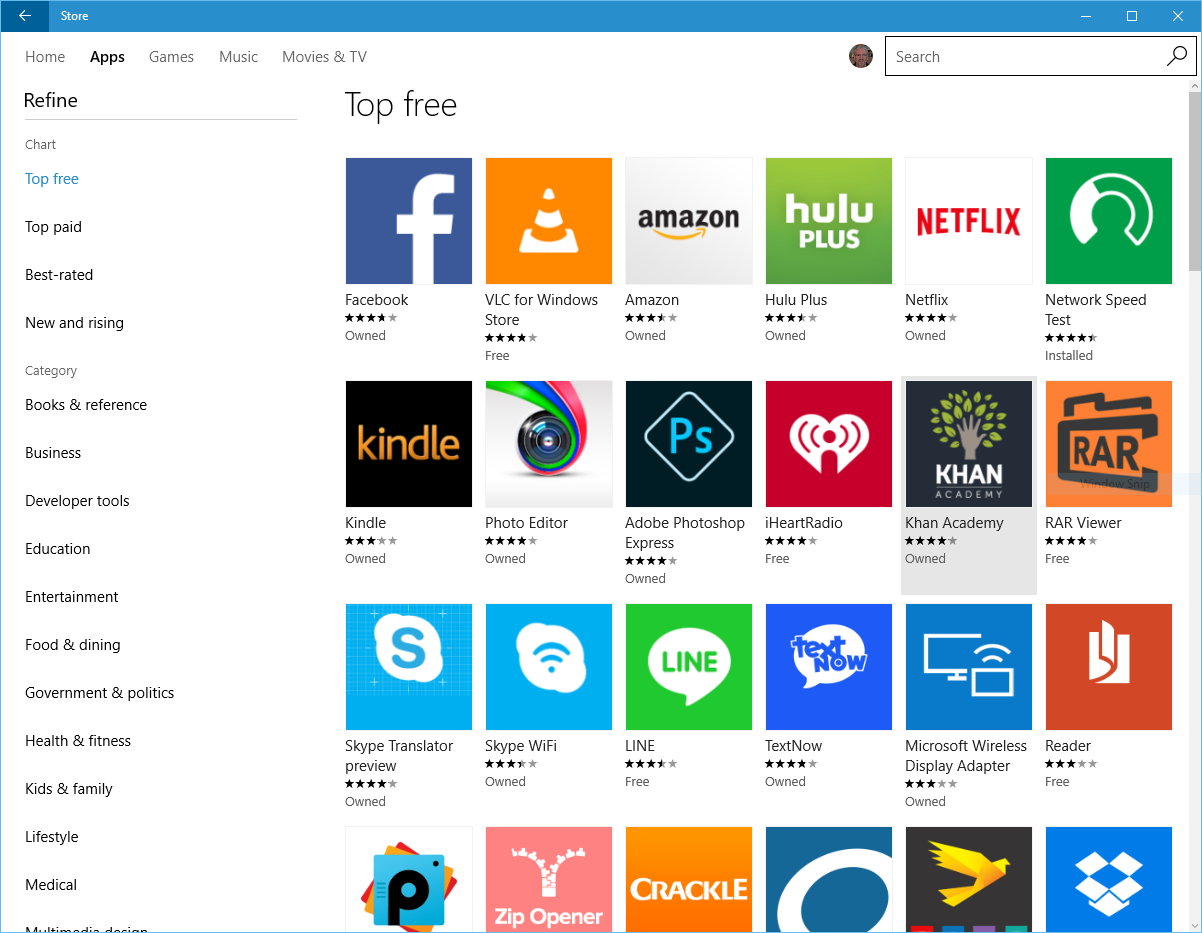
Task: Click the RAR Viewer title text
Action: pyautogui.click(x=1083, y=523)
